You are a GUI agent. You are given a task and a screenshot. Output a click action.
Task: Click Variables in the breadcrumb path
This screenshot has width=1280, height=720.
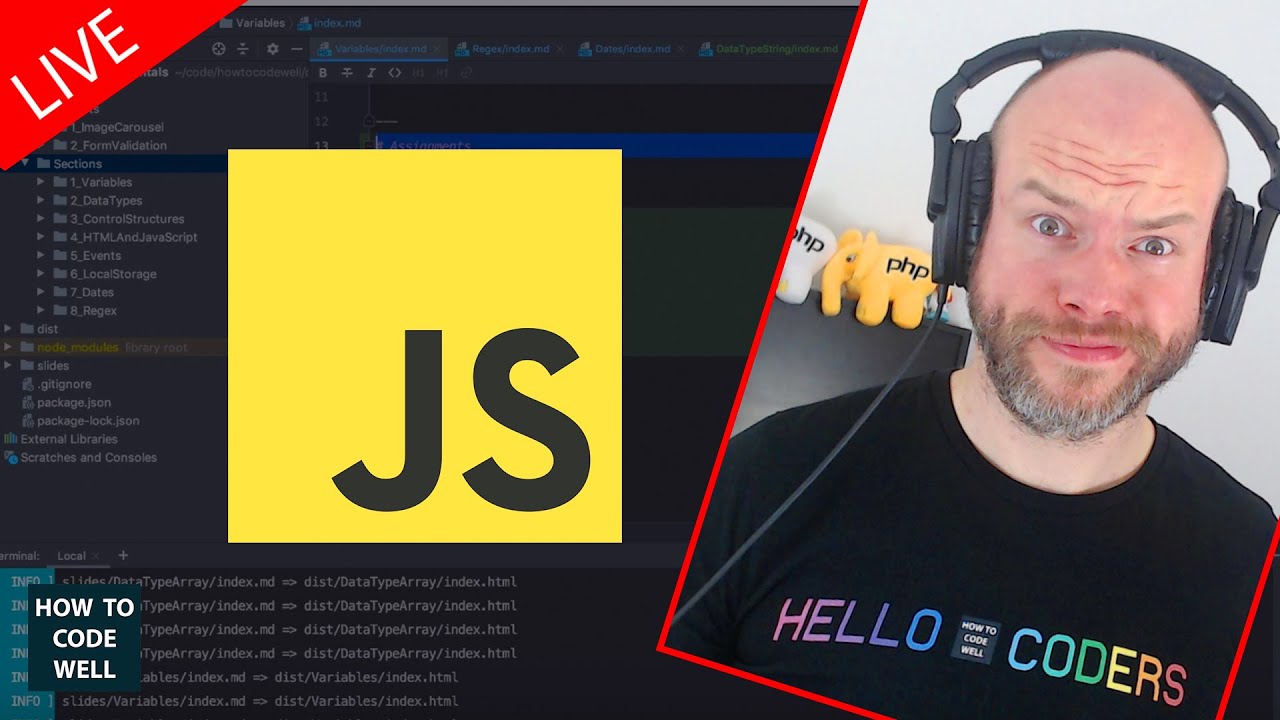click(260, 23)
